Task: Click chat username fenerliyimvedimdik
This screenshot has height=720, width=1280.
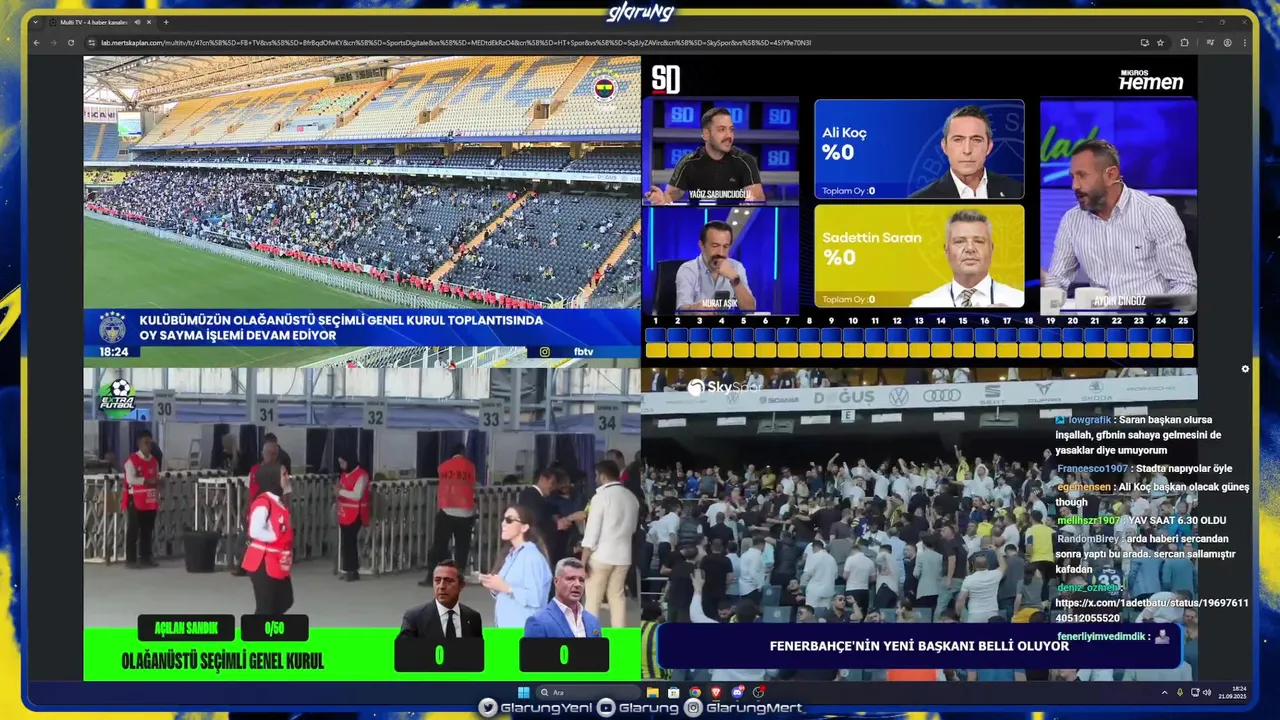Action: pyautogui.click(x=1103, y=636)
